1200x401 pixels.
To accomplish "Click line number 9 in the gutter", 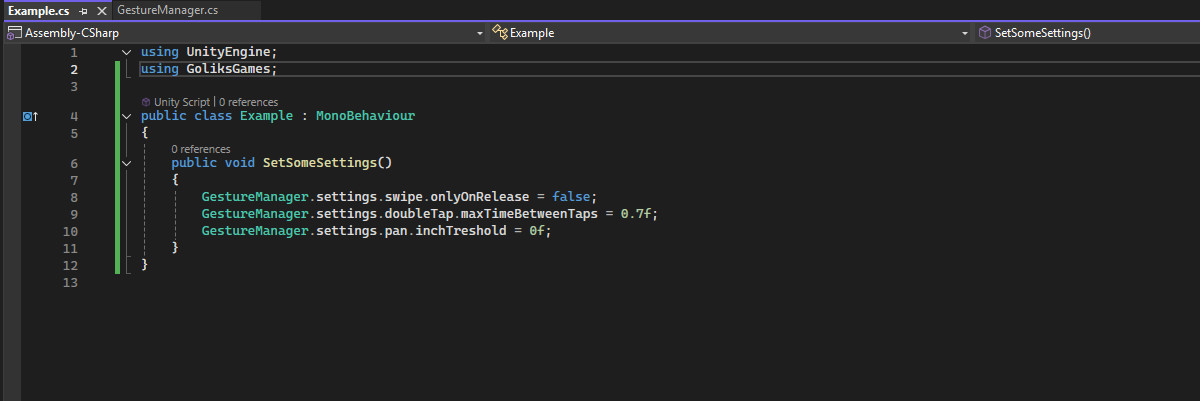I will (x=73, y=215).
